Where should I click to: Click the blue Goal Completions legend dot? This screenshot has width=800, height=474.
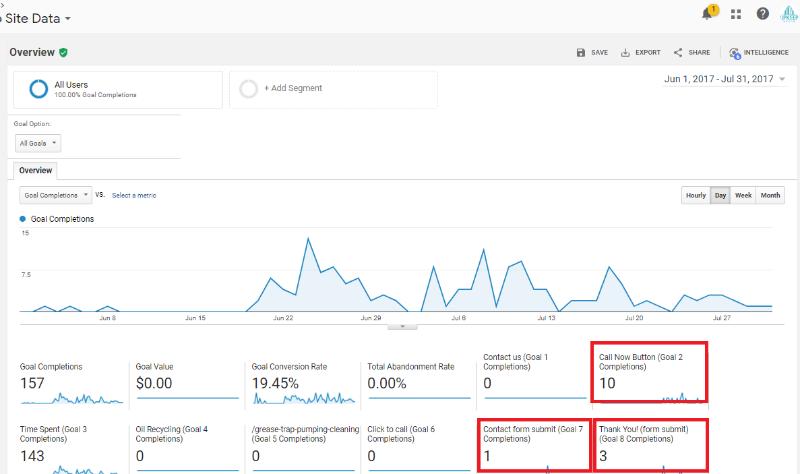[22, 219]
